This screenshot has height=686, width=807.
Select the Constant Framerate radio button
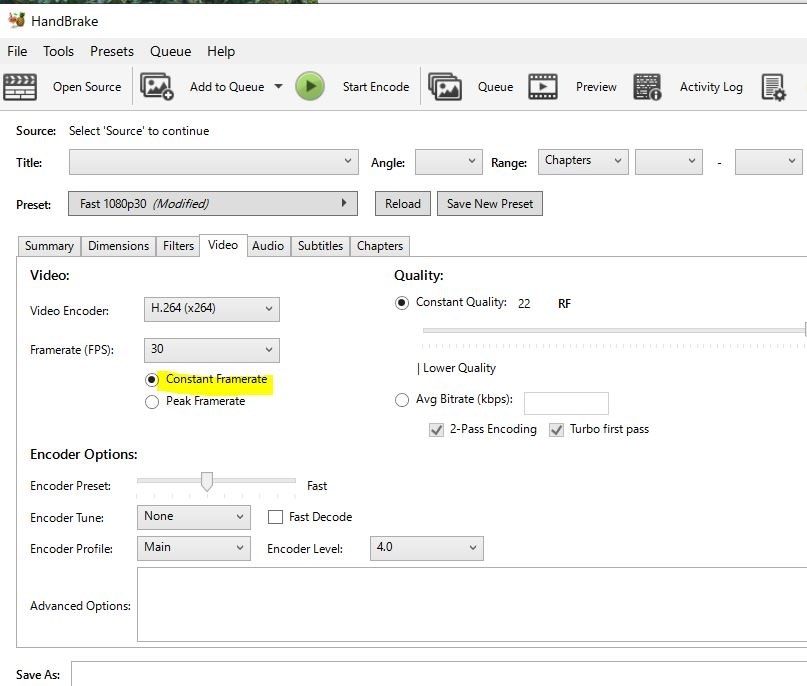[x=151, y=380]
